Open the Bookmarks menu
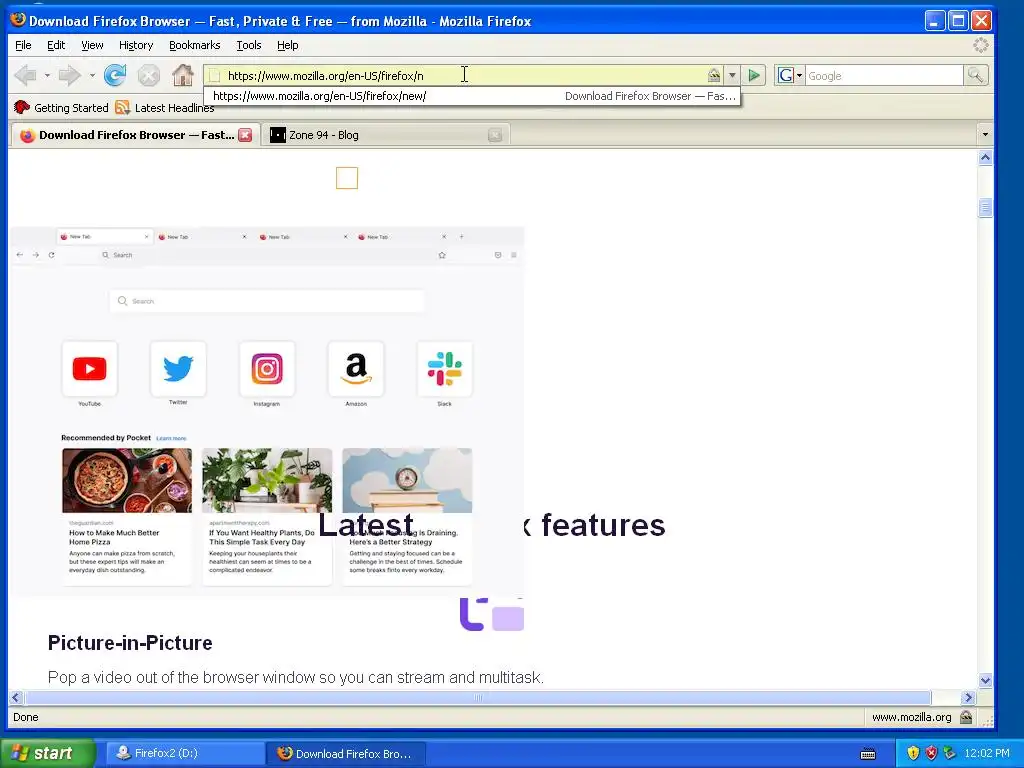The height and width of the screenshot is (768, 1024). pyautogui.click(x=195, y=45)
